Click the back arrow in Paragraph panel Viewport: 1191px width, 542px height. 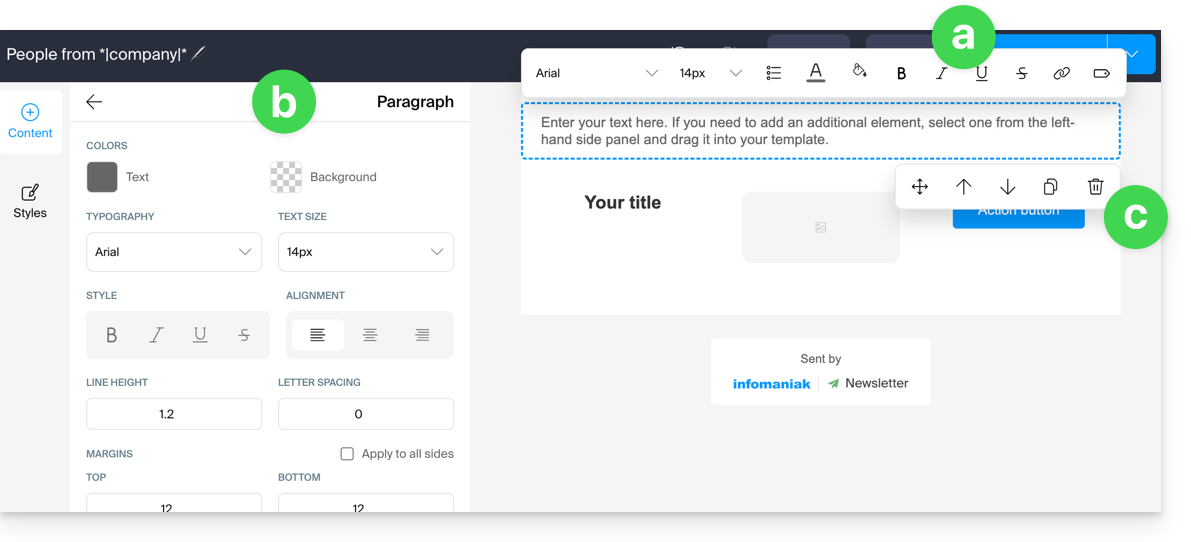[94, 102]
